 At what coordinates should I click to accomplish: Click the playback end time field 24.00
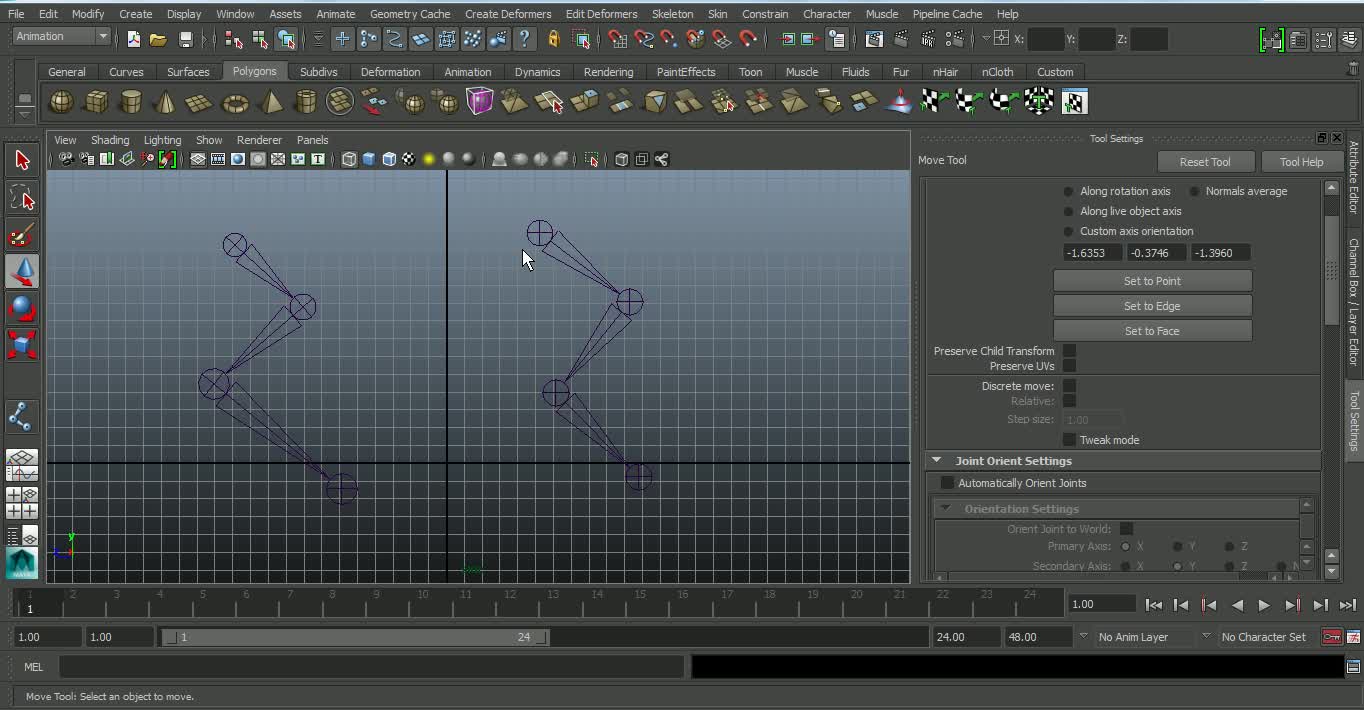[x=966, y=637]
